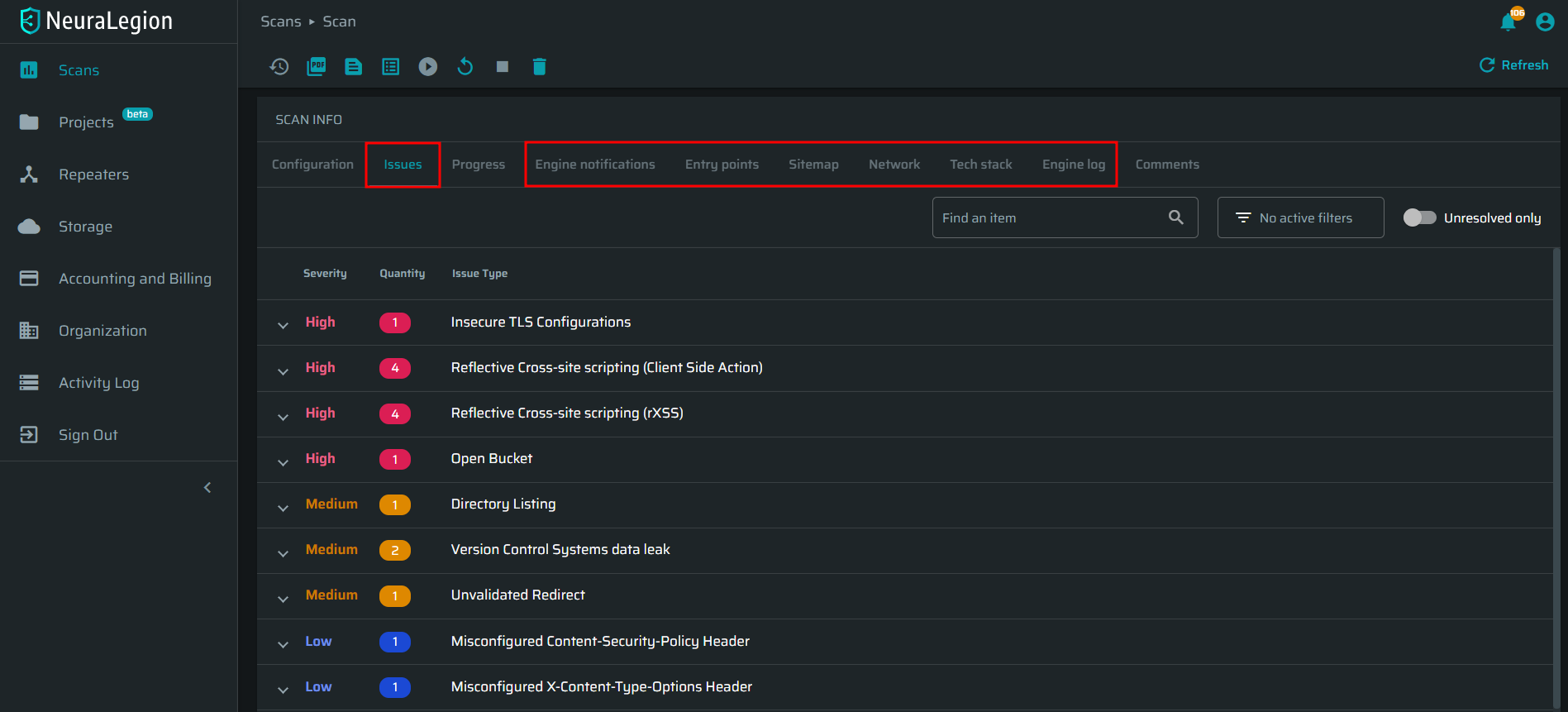Open Projects beta in sidebar
The height and width of the screenshot is (712, 1568).
pyautogui.click(x=86, y=122)
